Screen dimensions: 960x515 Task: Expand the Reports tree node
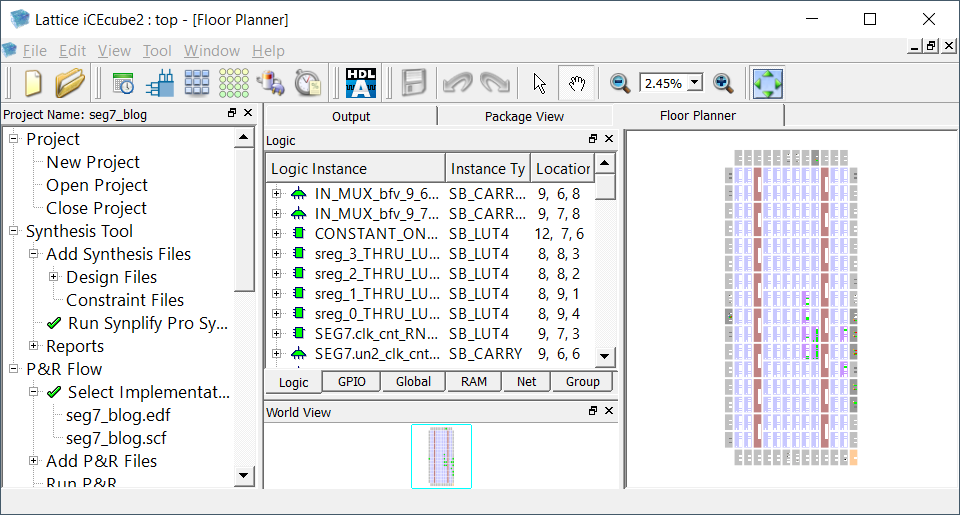point(34,346)
